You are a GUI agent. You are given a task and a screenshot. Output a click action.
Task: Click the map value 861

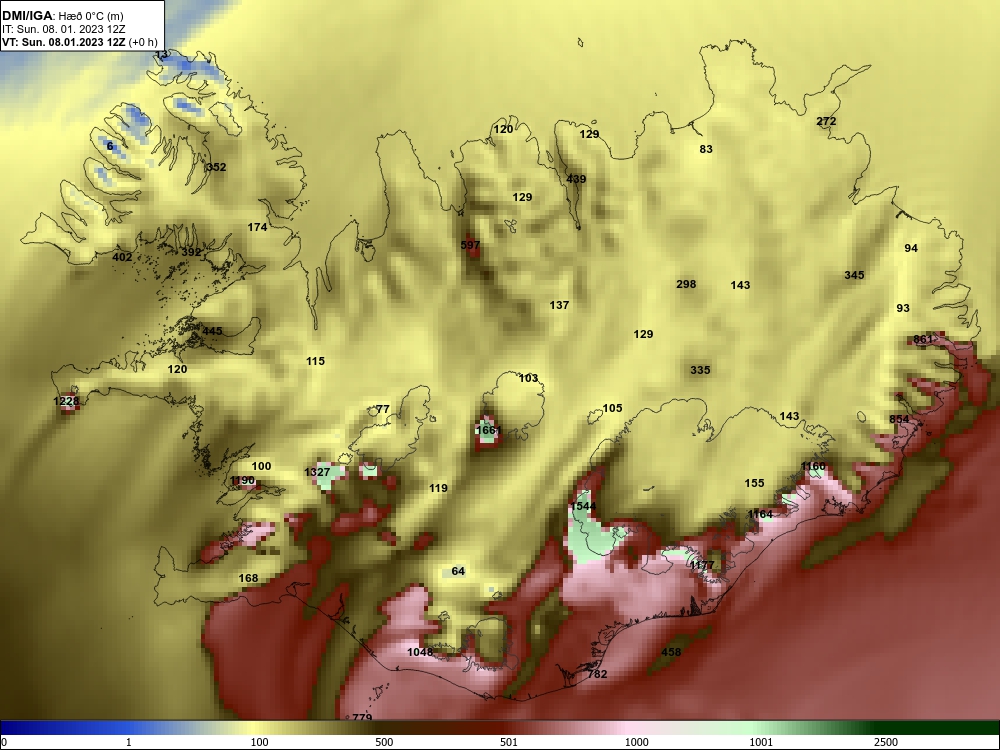tap(923, 339)
